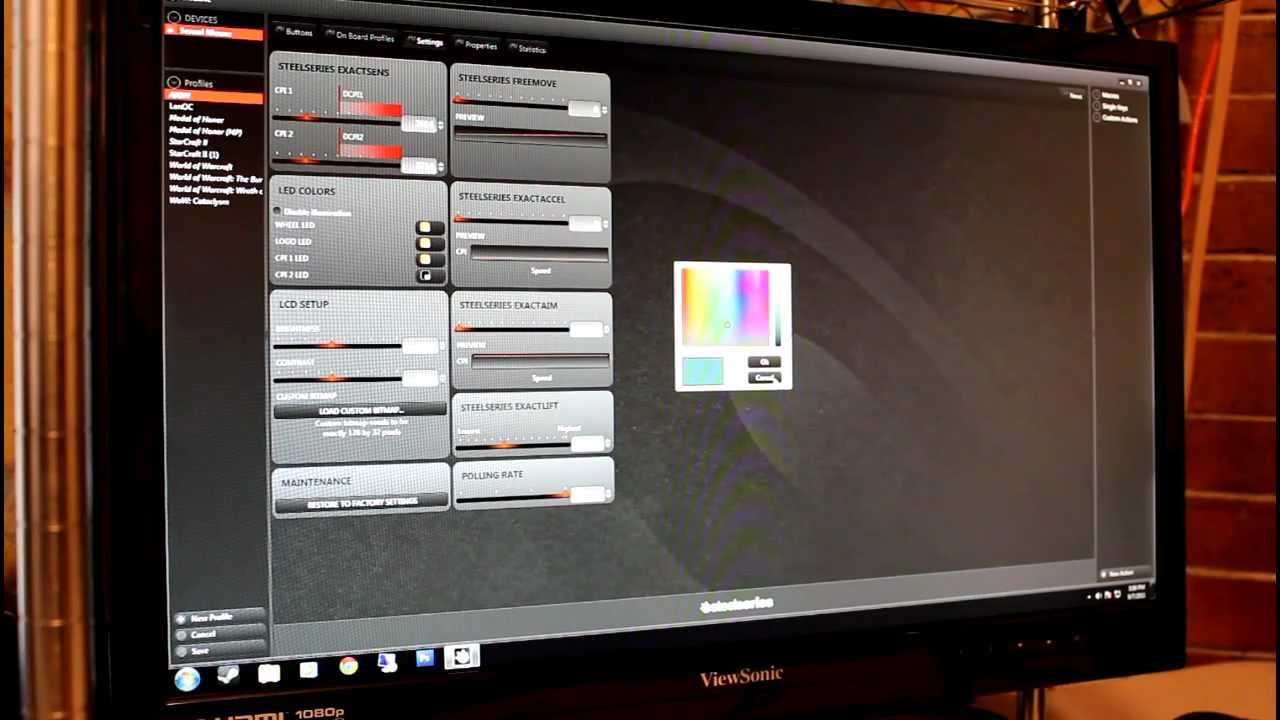
Task: Select the LanOC profile
Action: pyautogui.click(x=181, y=106)
